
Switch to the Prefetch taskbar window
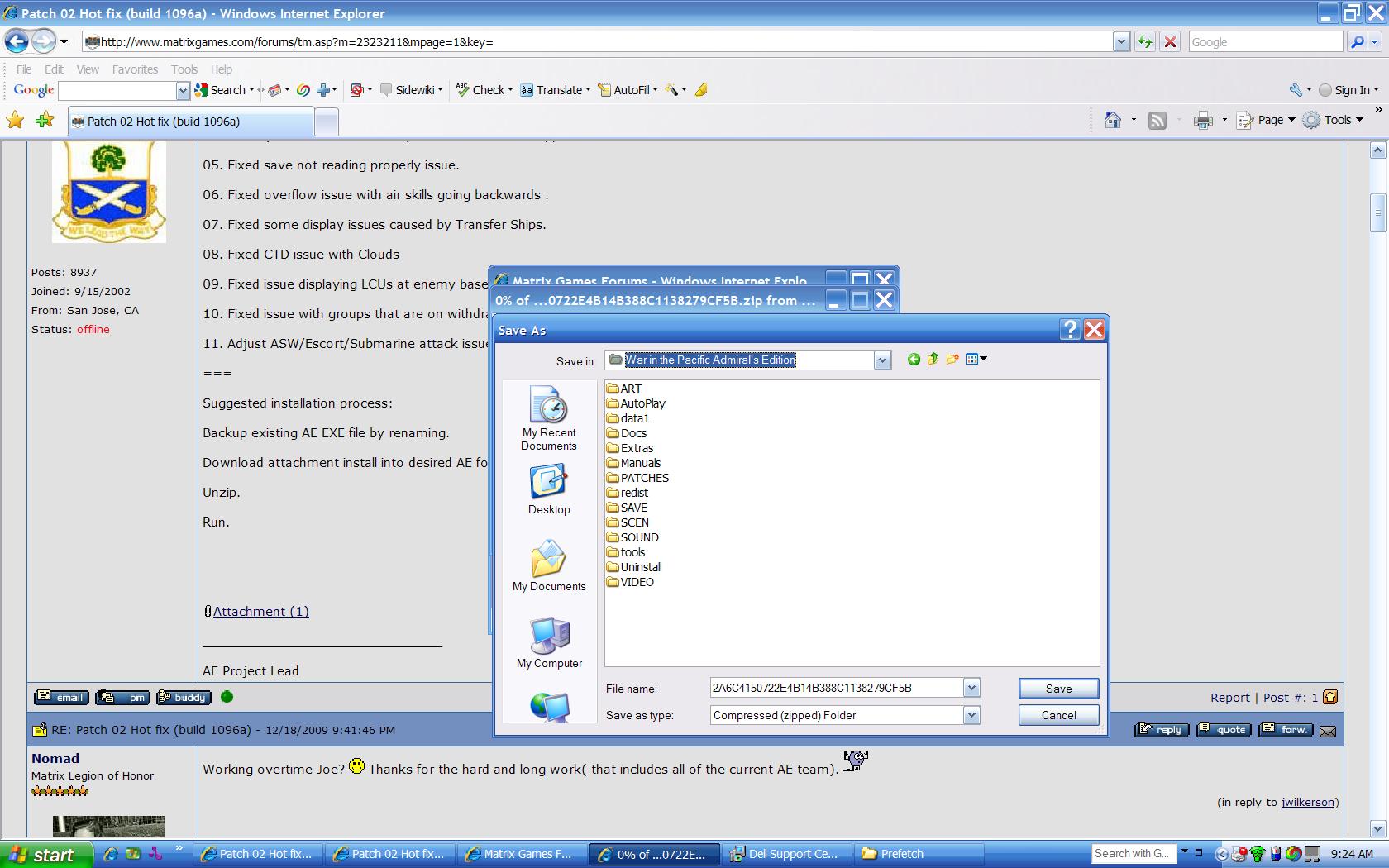pos(919,854)
